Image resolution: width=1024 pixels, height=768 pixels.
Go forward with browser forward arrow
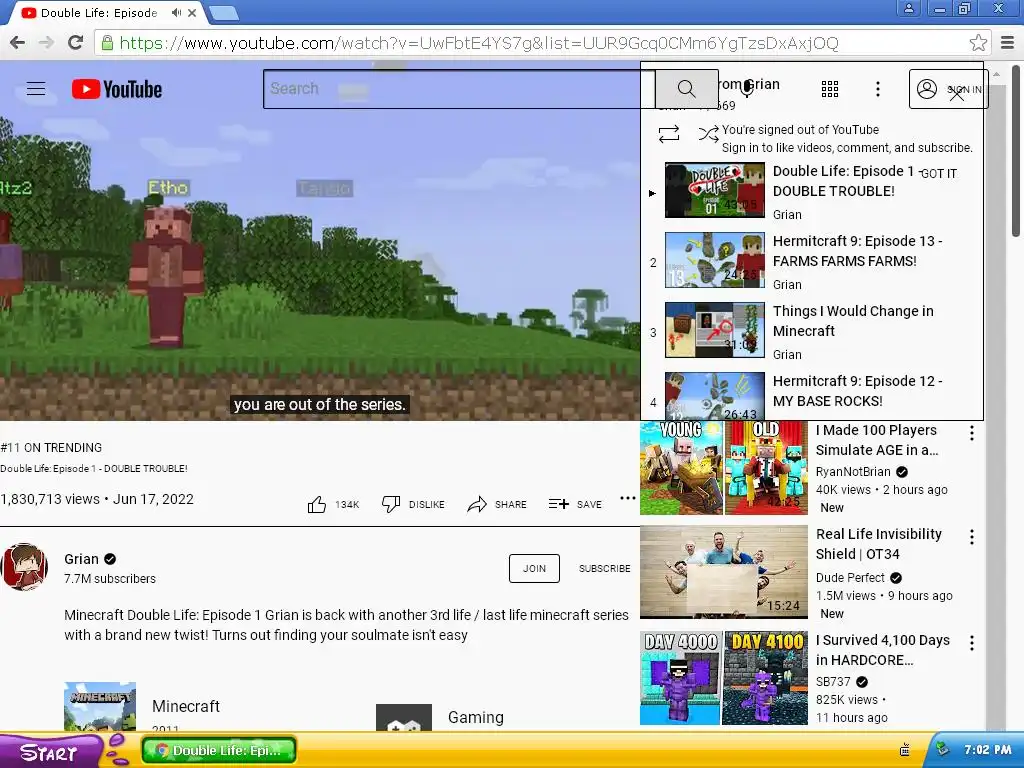(x=46, y=43)
